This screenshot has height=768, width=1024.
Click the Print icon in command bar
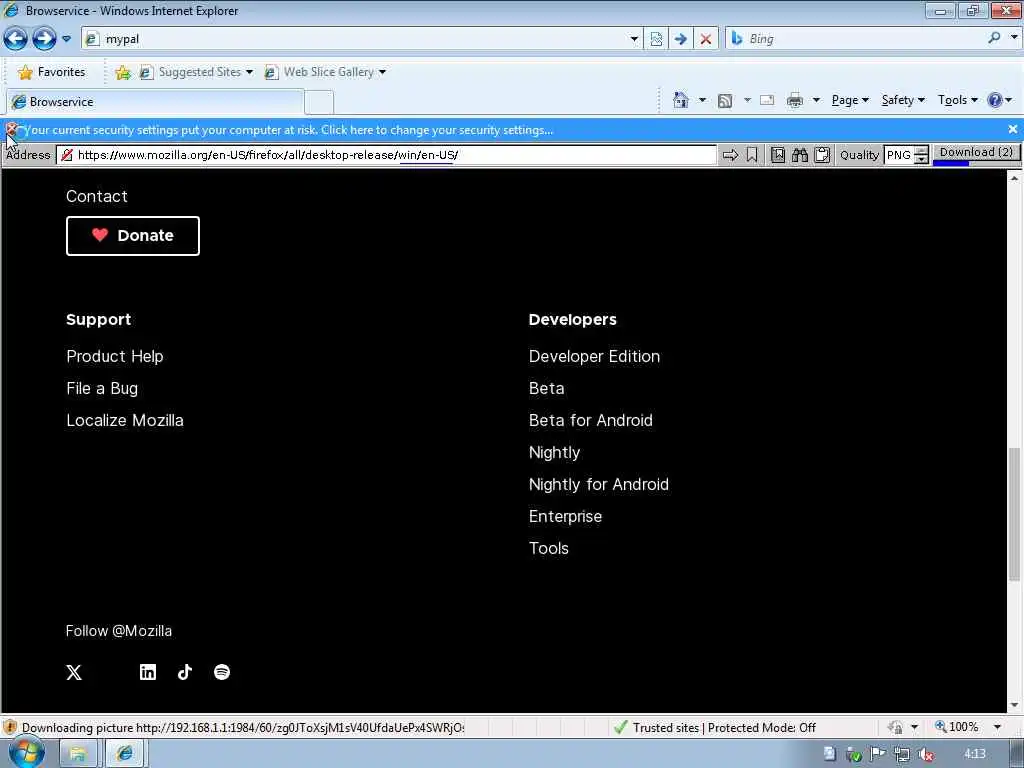795,100
